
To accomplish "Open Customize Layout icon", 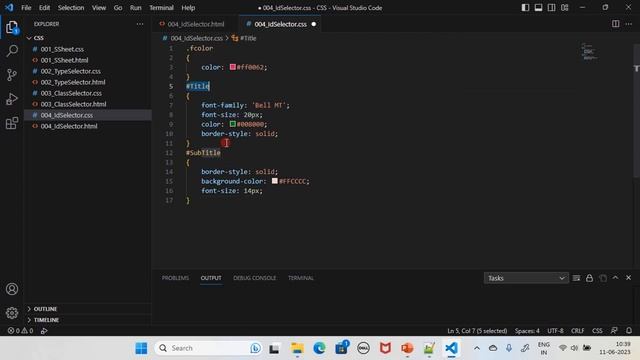I will point(565,7).
